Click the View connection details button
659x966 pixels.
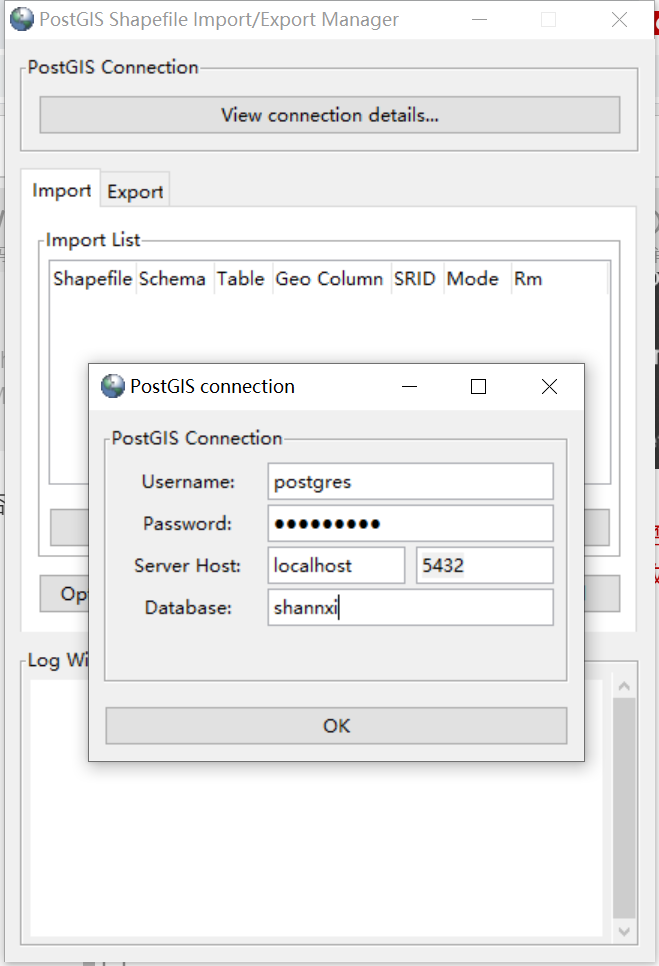coord(330,115)
